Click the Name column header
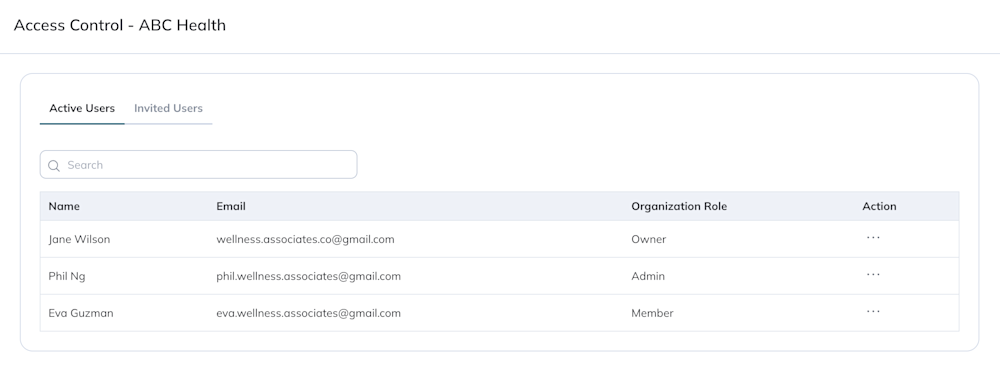 (64, 206)
